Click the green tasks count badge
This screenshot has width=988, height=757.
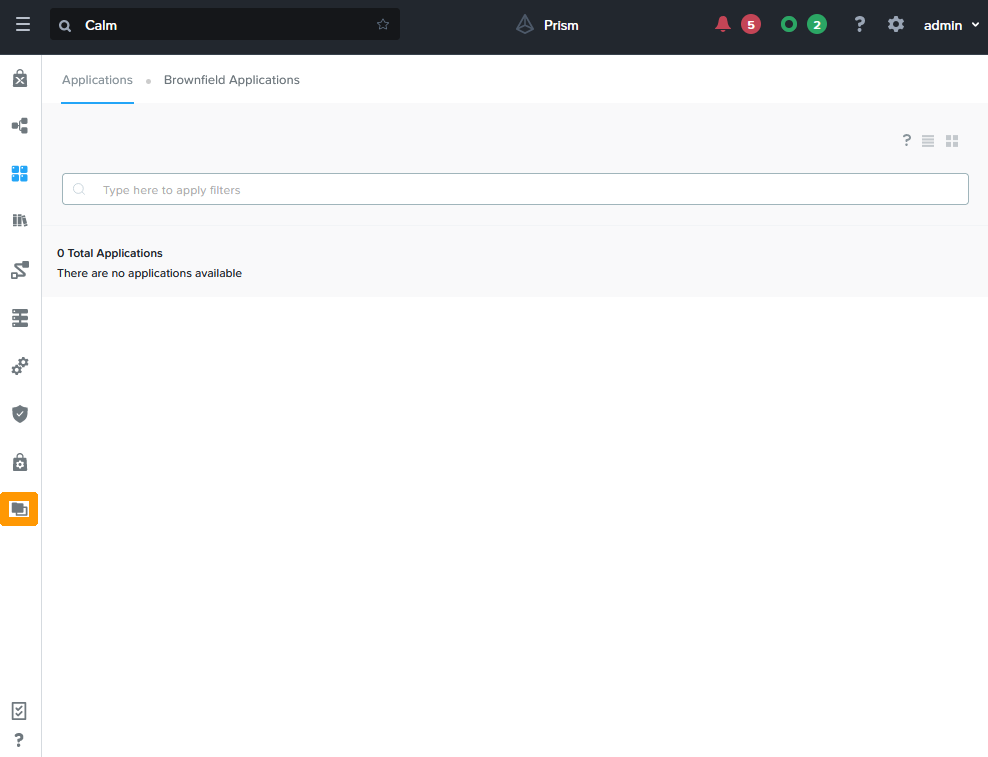[x=816, y=25]
